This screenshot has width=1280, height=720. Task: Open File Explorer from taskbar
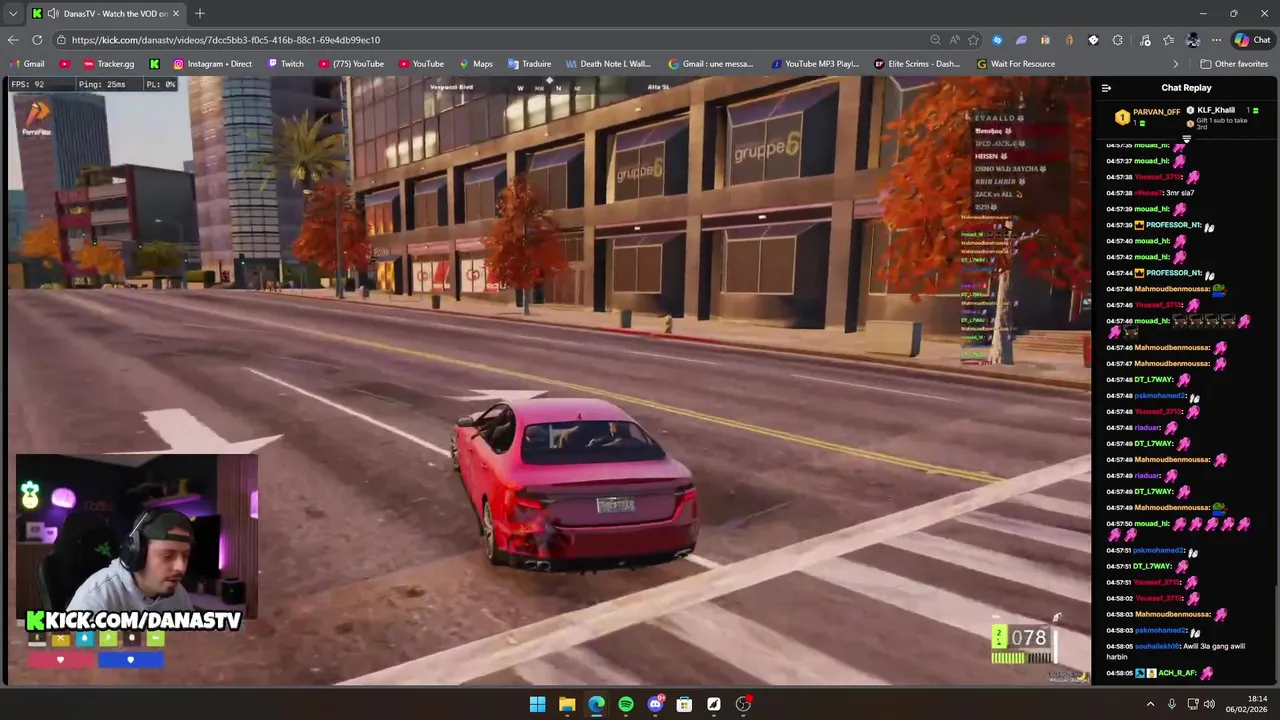pos(567,704)
